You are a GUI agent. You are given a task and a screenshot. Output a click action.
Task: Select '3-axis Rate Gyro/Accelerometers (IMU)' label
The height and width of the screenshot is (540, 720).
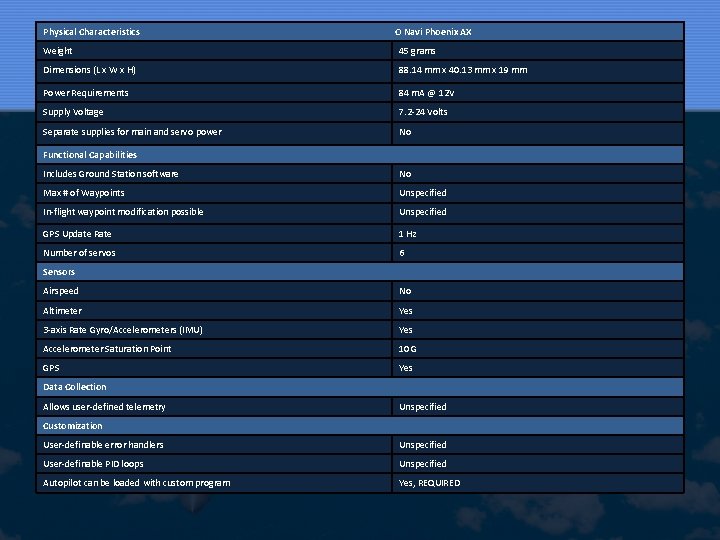click(123, 330)
